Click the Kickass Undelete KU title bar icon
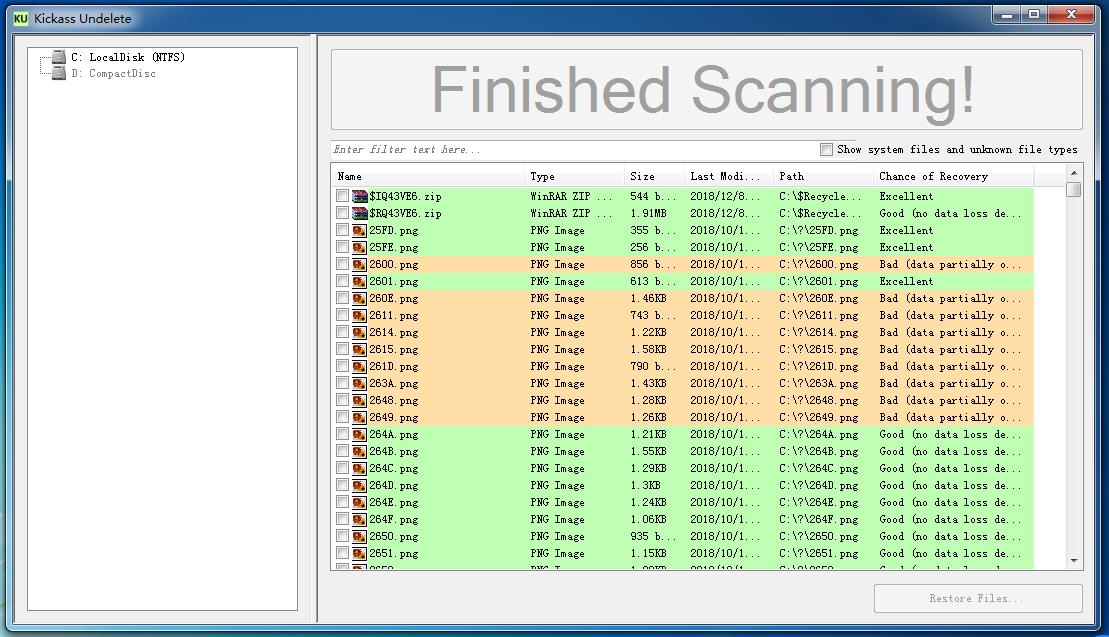This screenshot has height=637, width=1109. tap(21, 18)
